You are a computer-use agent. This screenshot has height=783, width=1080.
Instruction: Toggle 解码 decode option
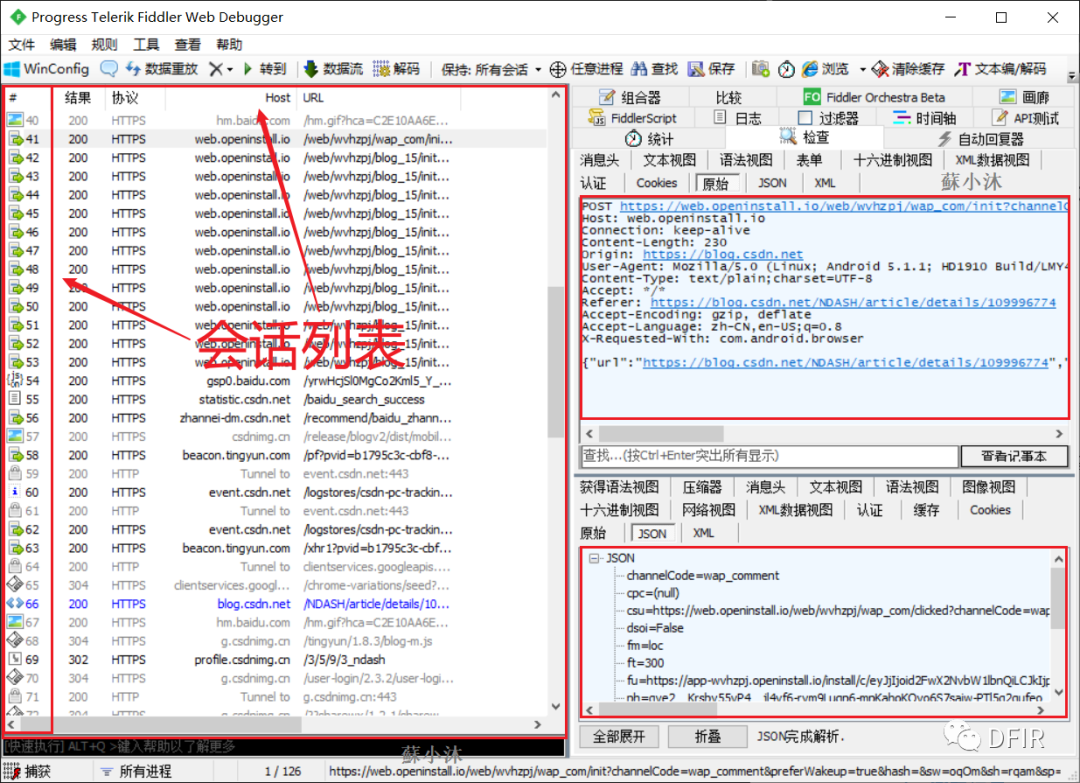(x=396, y=69)
